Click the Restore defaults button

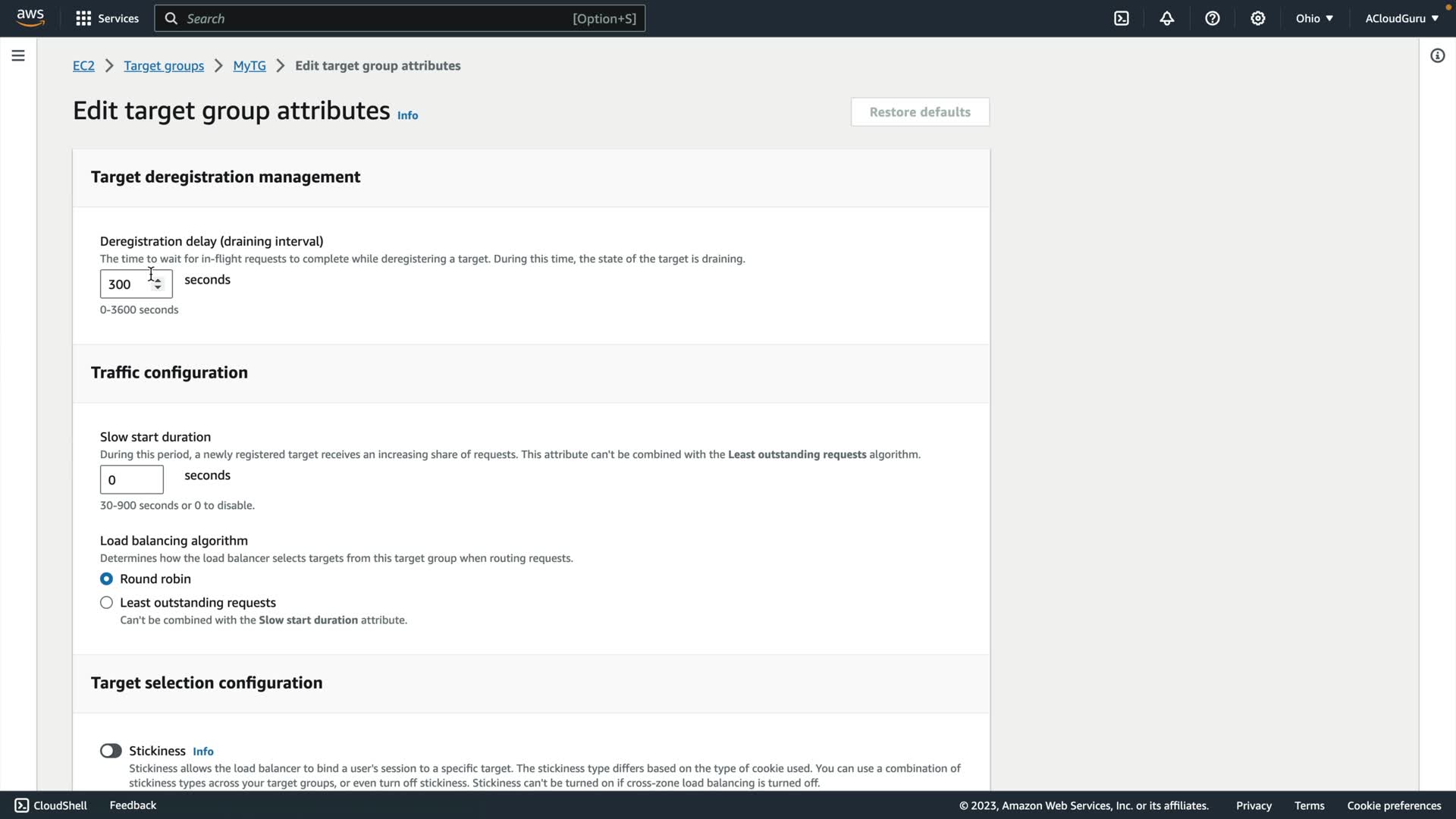(919, 112)
